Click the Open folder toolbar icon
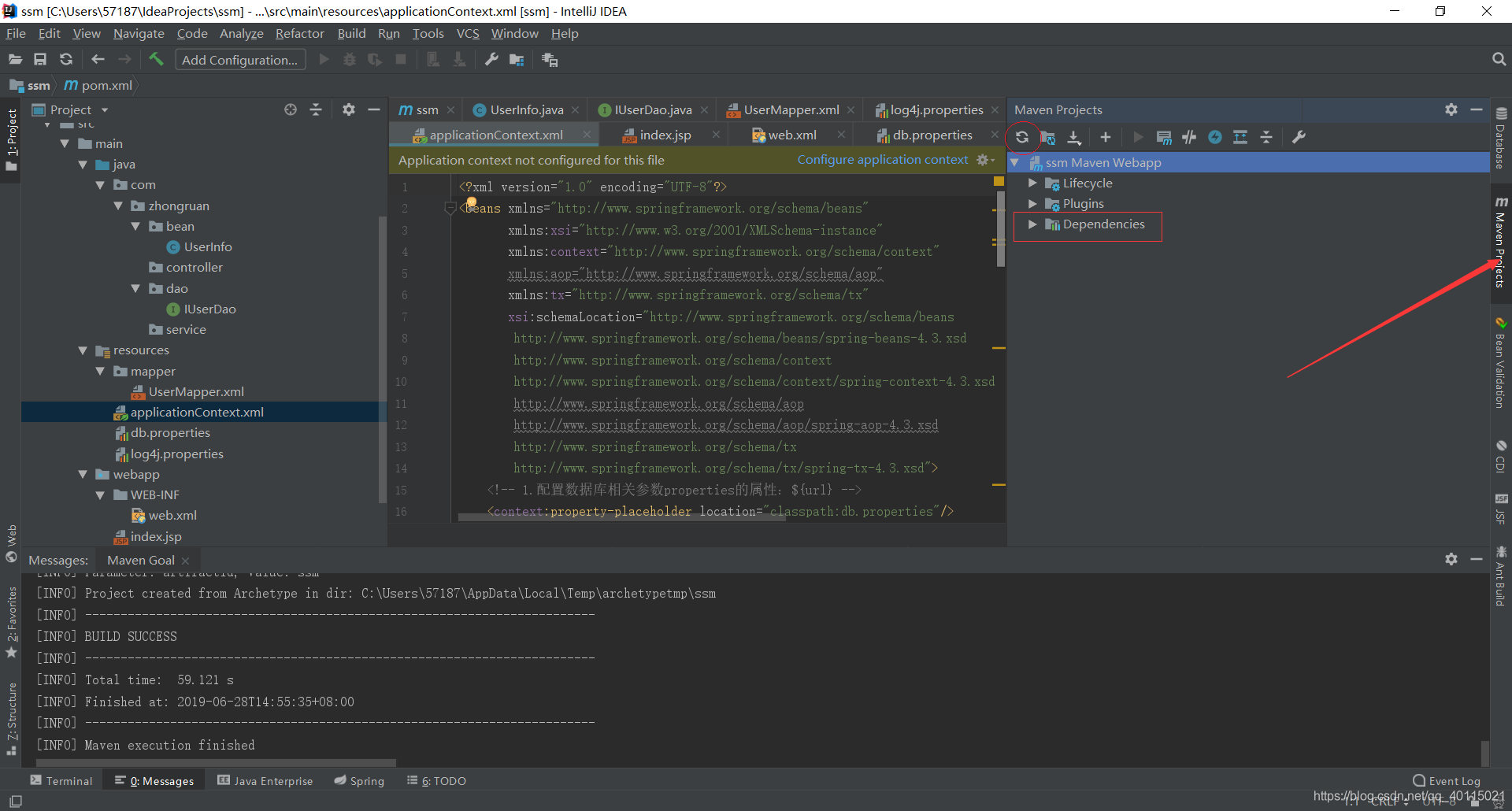The width and height of the screenshot is (1512, 811). point(15,60)
